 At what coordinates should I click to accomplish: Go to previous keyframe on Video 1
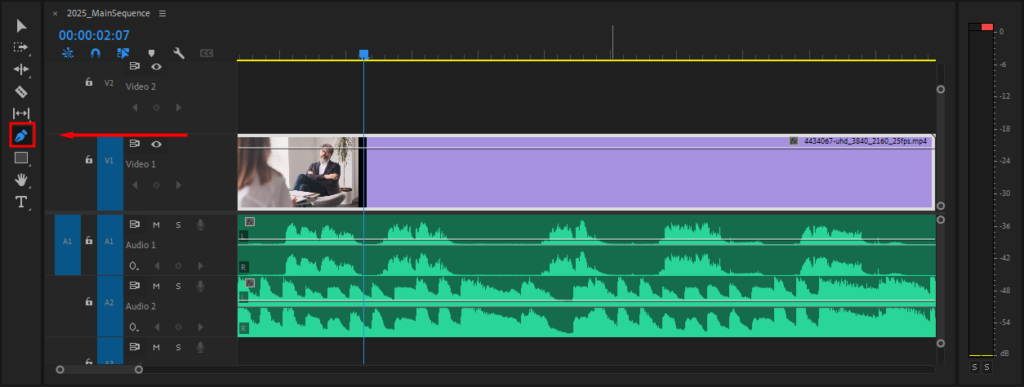pyautogui.click(x=135, y=185)
